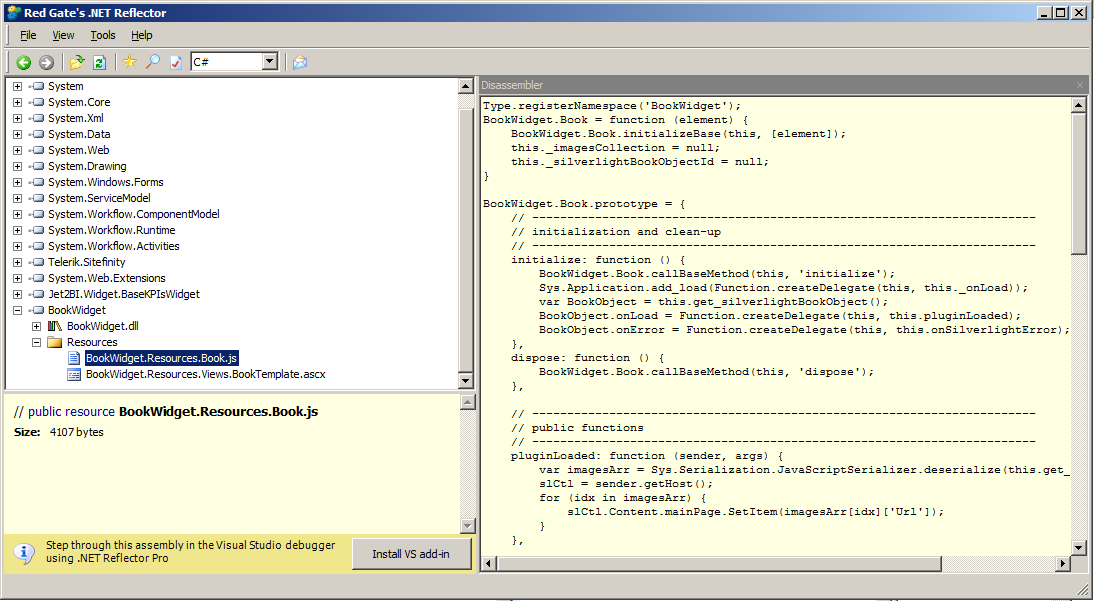Click the Resources folder icon
The image size is (1094, 601).
(x=55, y=342)
